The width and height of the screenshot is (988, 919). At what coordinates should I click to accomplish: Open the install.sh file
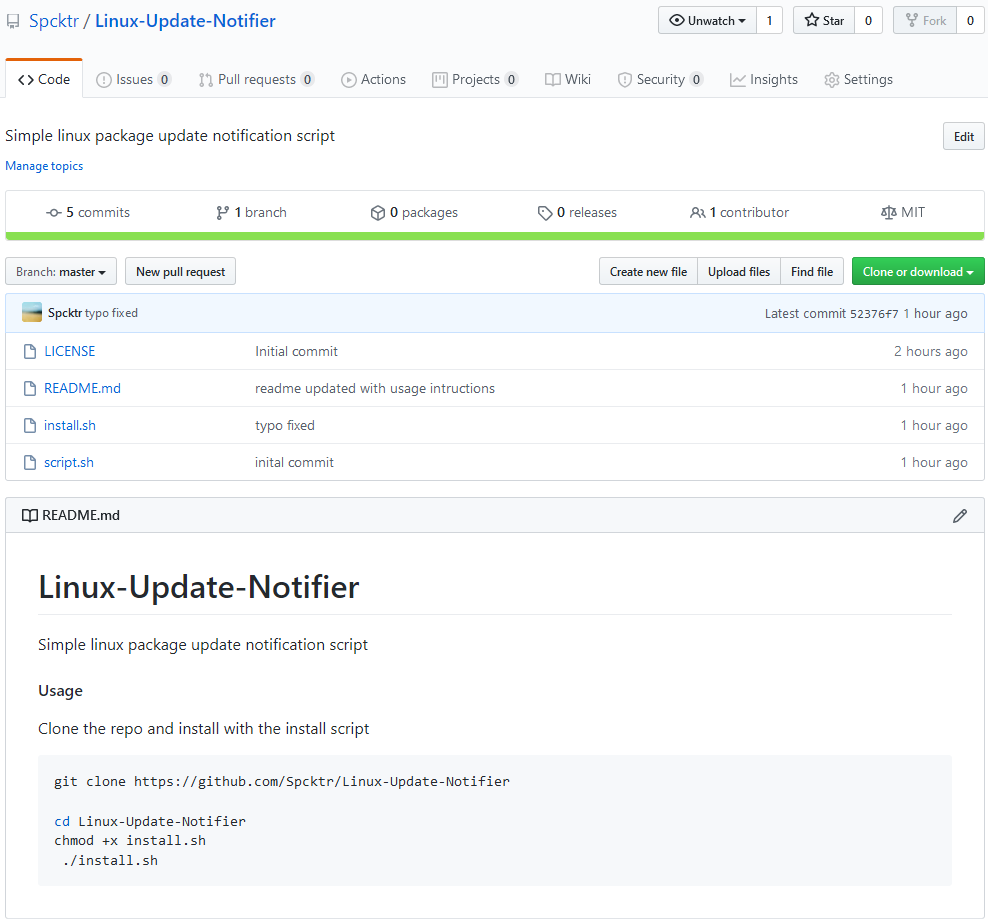70,425
